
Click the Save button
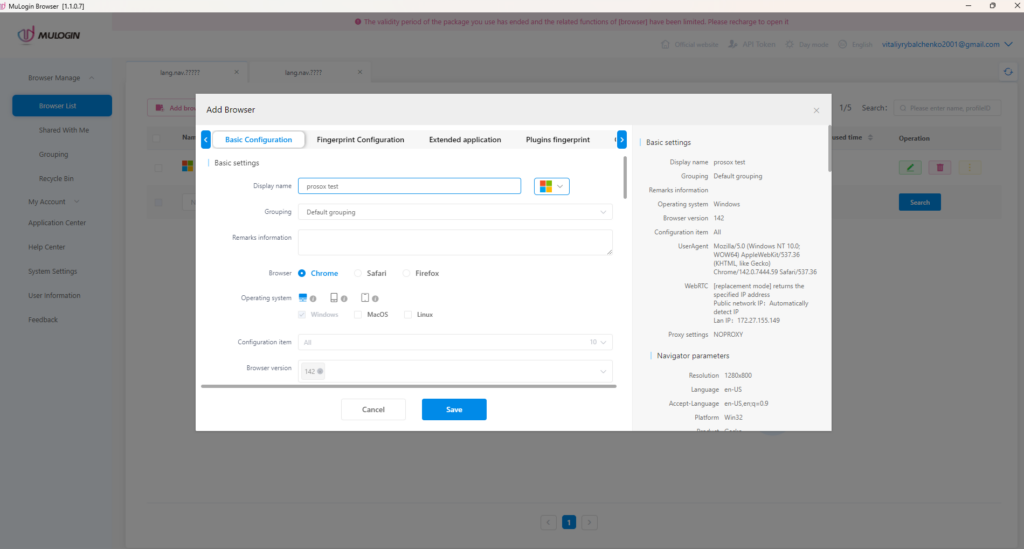click(454, 409)
